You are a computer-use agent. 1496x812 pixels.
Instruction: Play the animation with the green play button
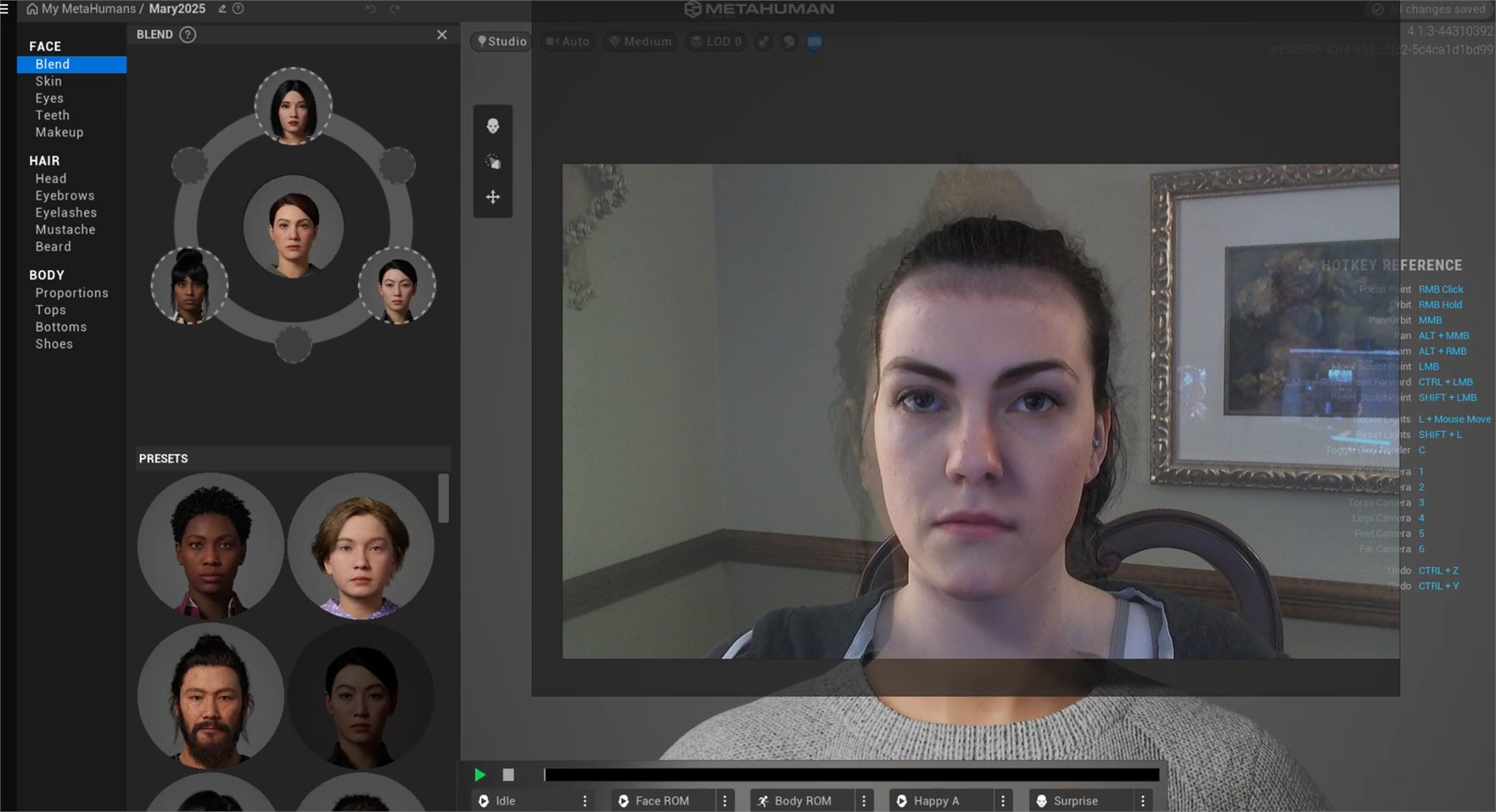click(x=480, y=775)
